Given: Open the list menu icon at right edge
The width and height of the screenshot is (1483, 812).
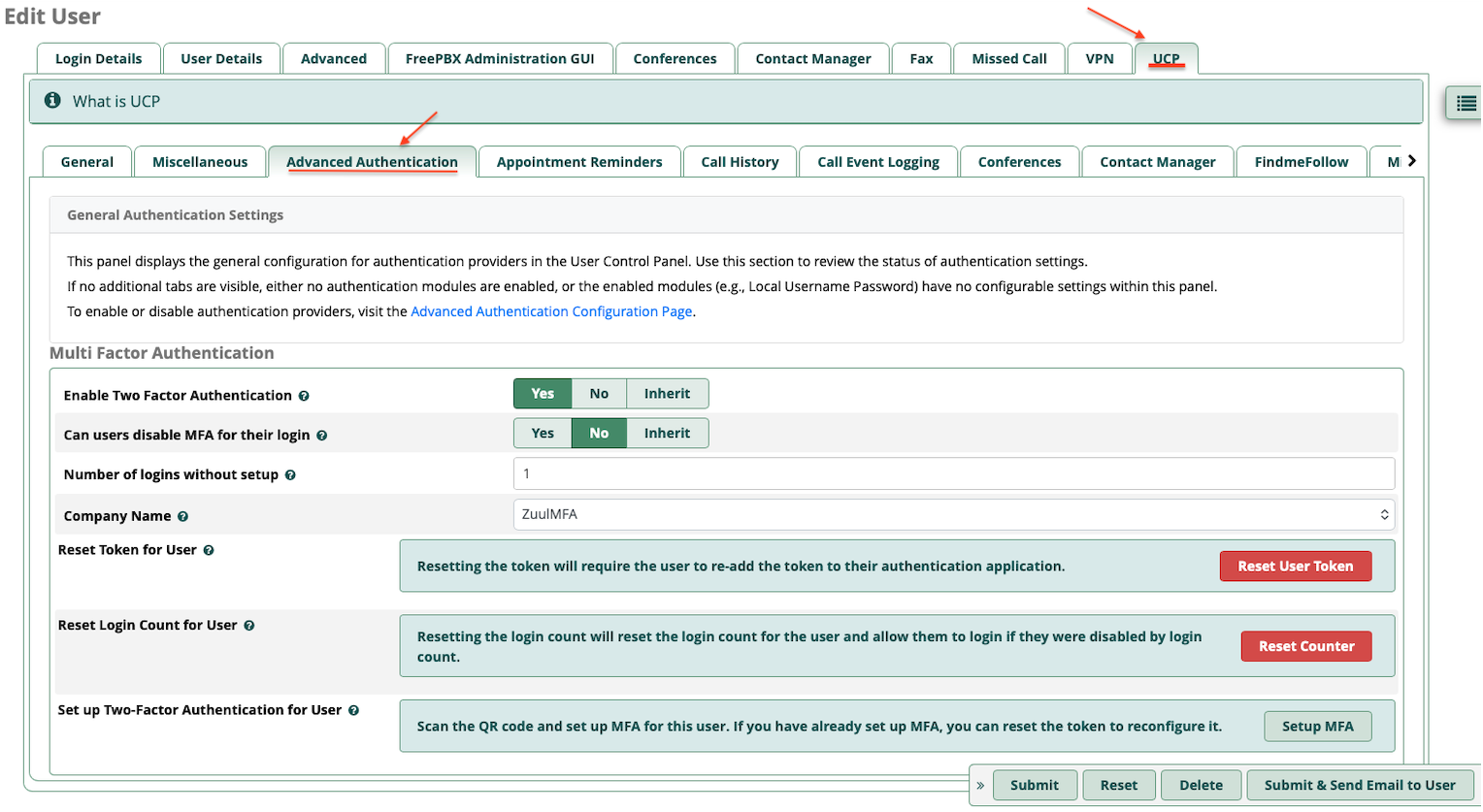Looking at the screenshot, I should 1466,103.
